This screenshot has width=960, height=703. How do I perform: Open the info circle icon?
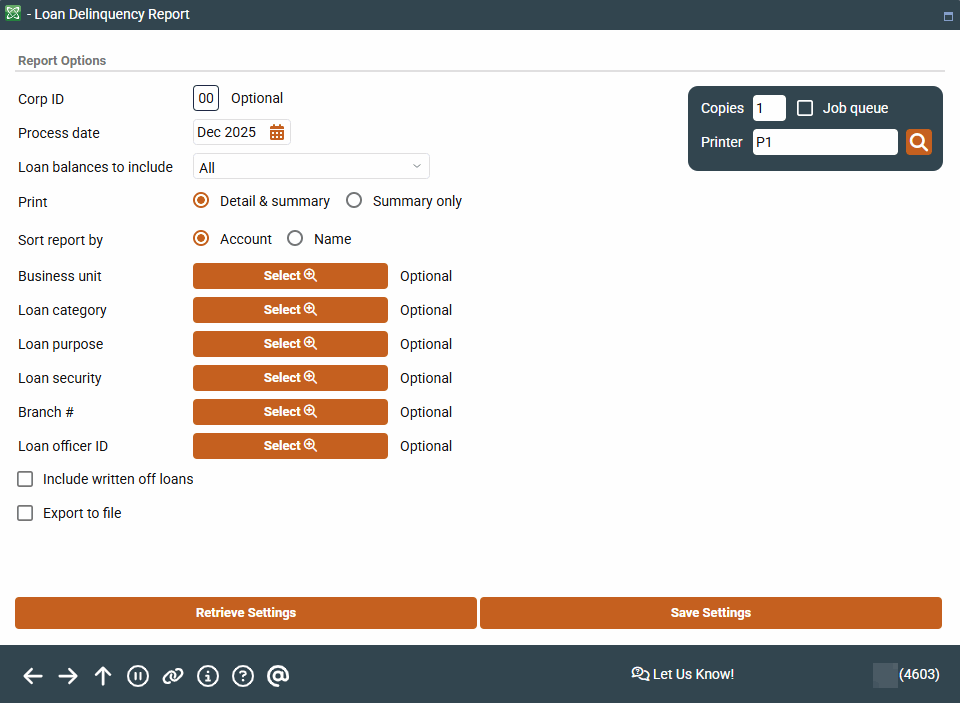pos(208,676)
